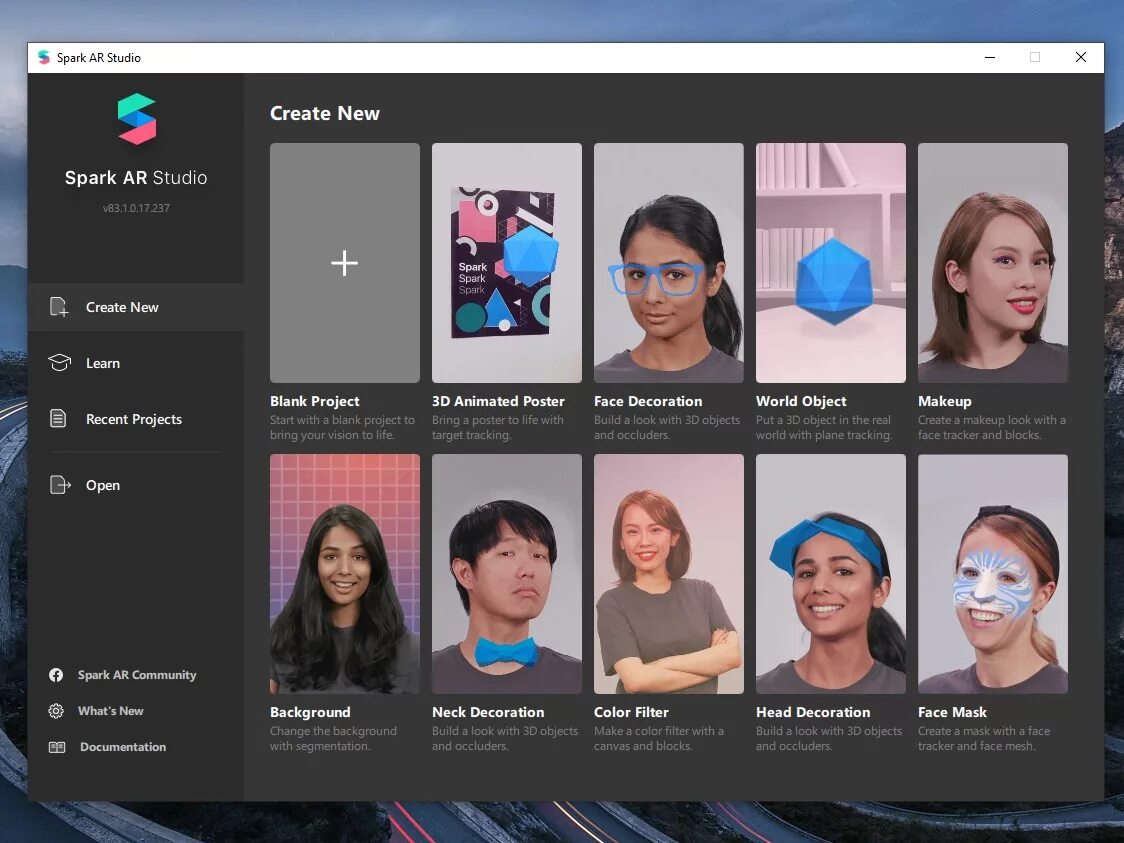
Task: Click the Create New page icon in sidebar
Action: pos(59,307)
